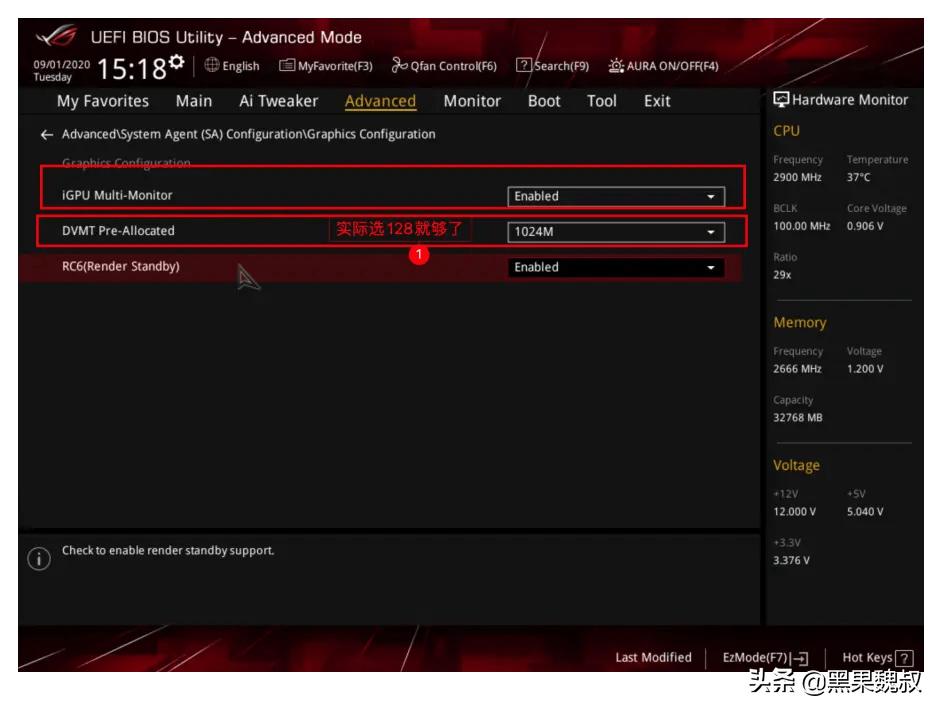This screenshot has height=714, width=942.
Task: Click the Memory frequency 2666 MHz value
Action: coord(797,369)
